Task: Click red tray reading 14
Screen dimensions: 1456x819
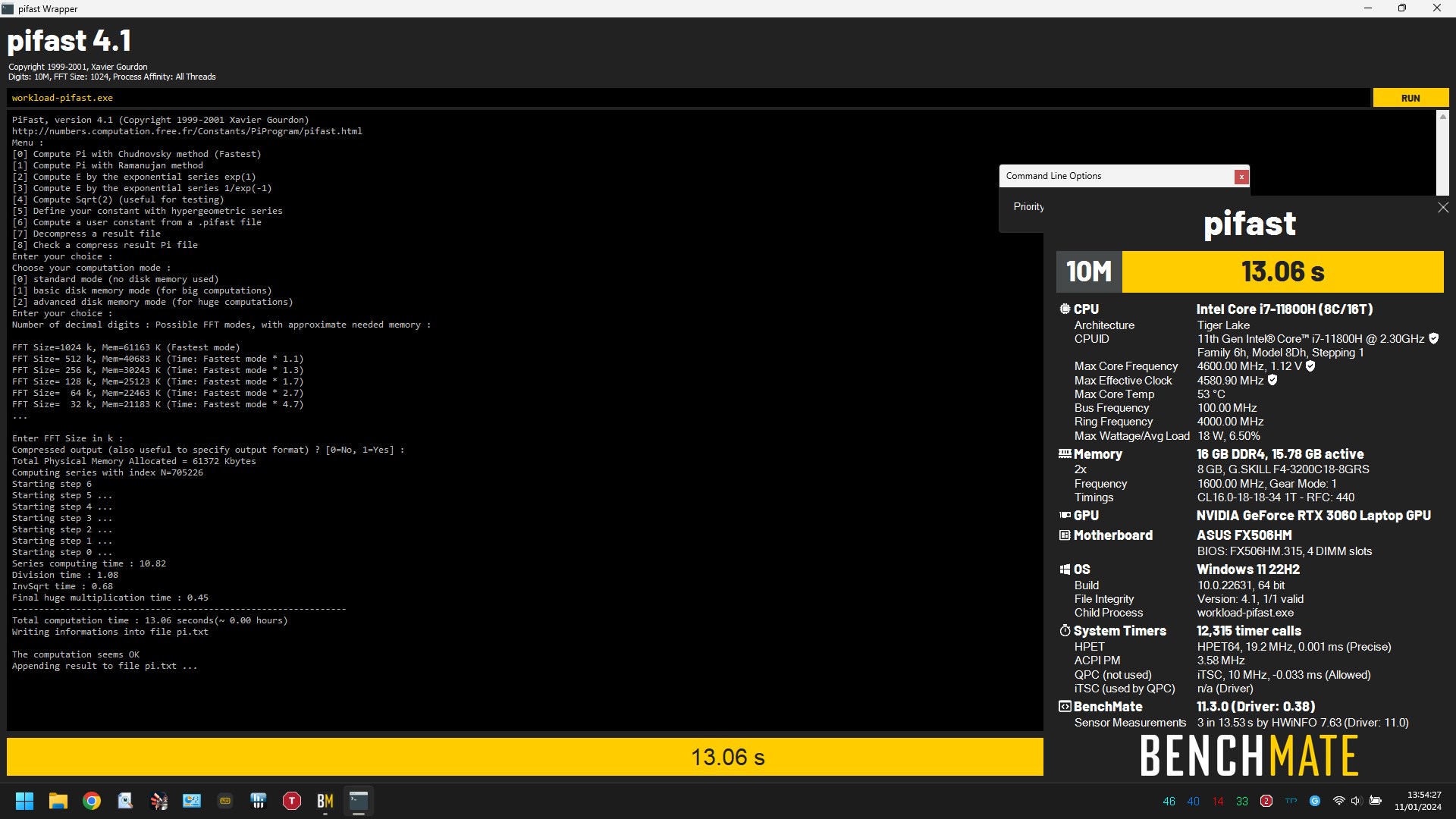Action: 1218,802
